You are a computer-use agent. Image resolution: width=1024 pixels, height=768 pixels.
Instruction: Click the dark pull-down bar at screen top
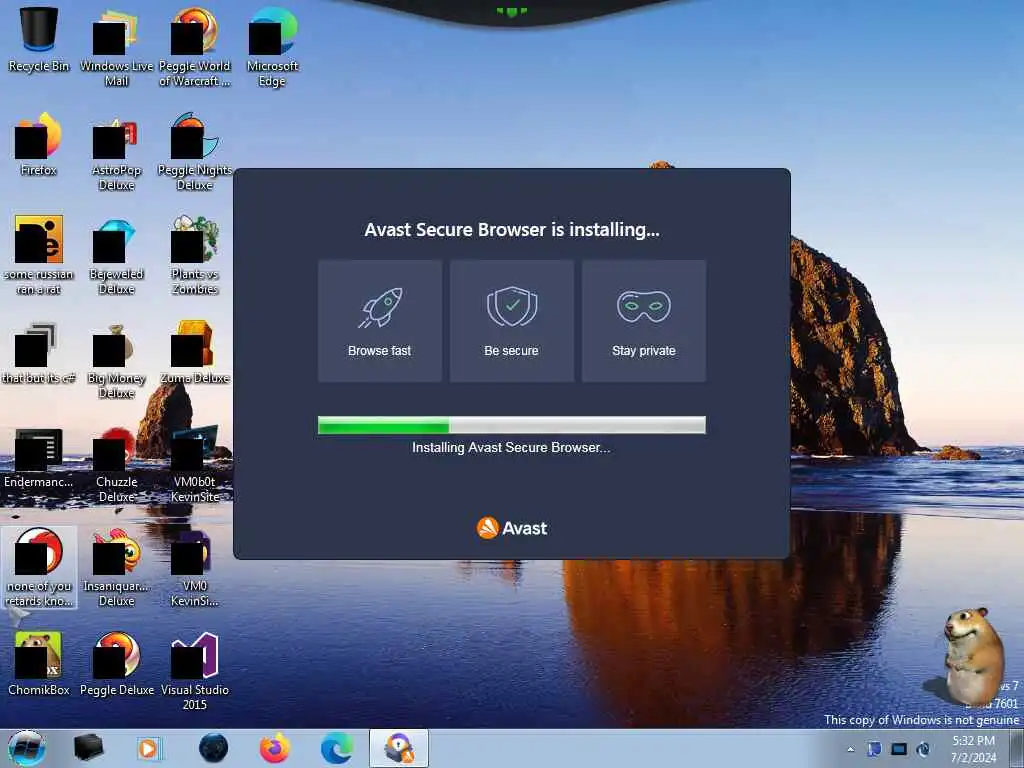[x=511, y=12]
